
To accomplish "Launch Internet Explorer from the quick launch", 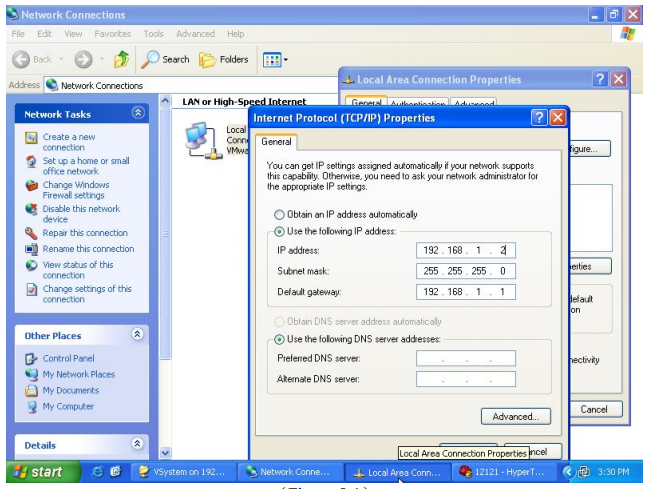I will click(x=97, y=472).
